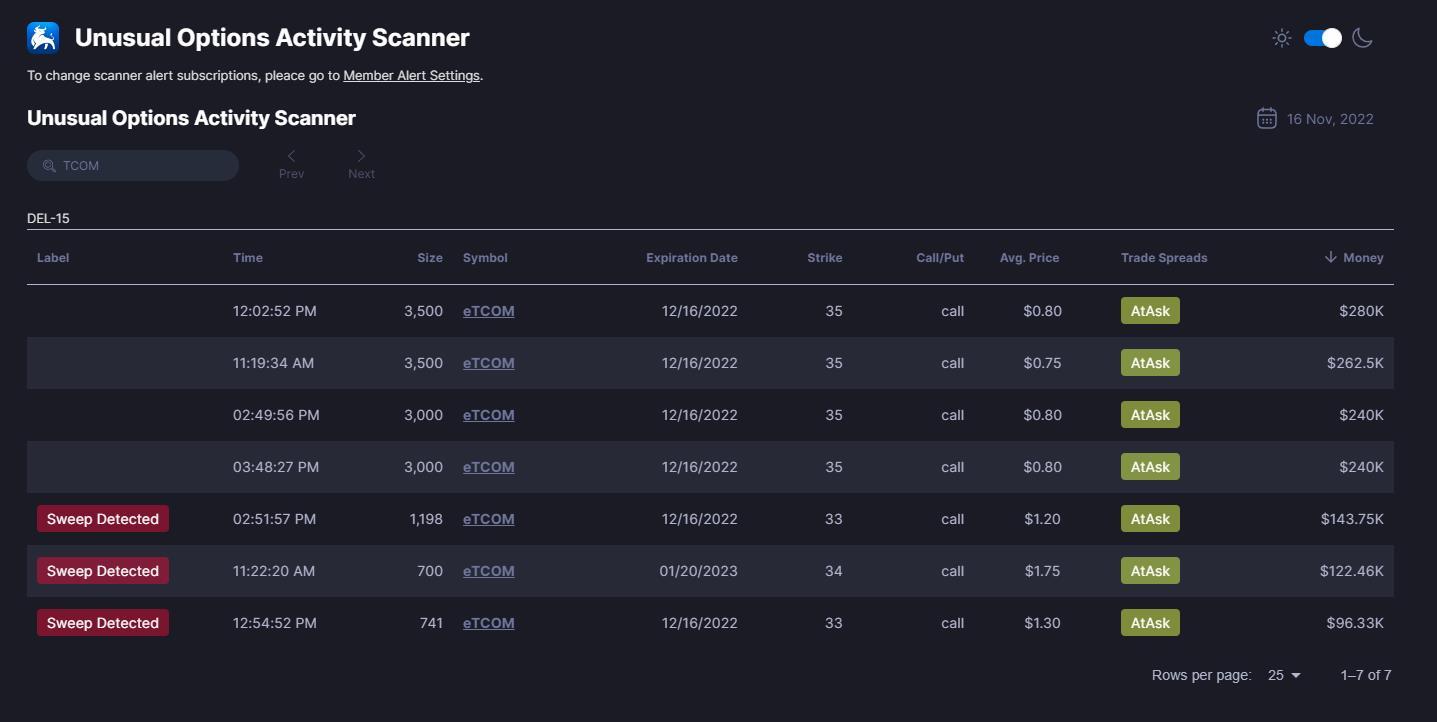Click the $122.46K money value
Image resolution: width=1437 pixels, height=722 pixels.
pyautogui.click(x=1352, y=571)
